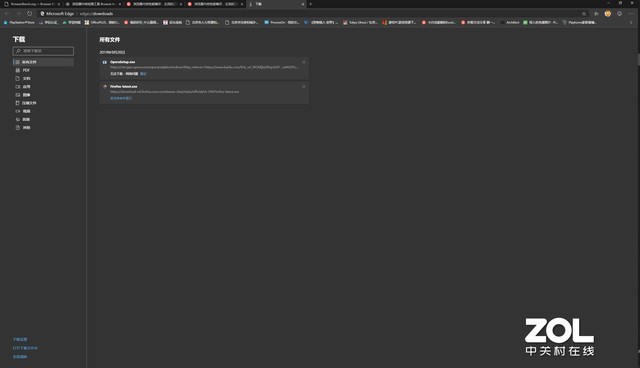
Task: Filter downloads by 音频 audio
Action: pyautogui.click(x=43, y=119)
